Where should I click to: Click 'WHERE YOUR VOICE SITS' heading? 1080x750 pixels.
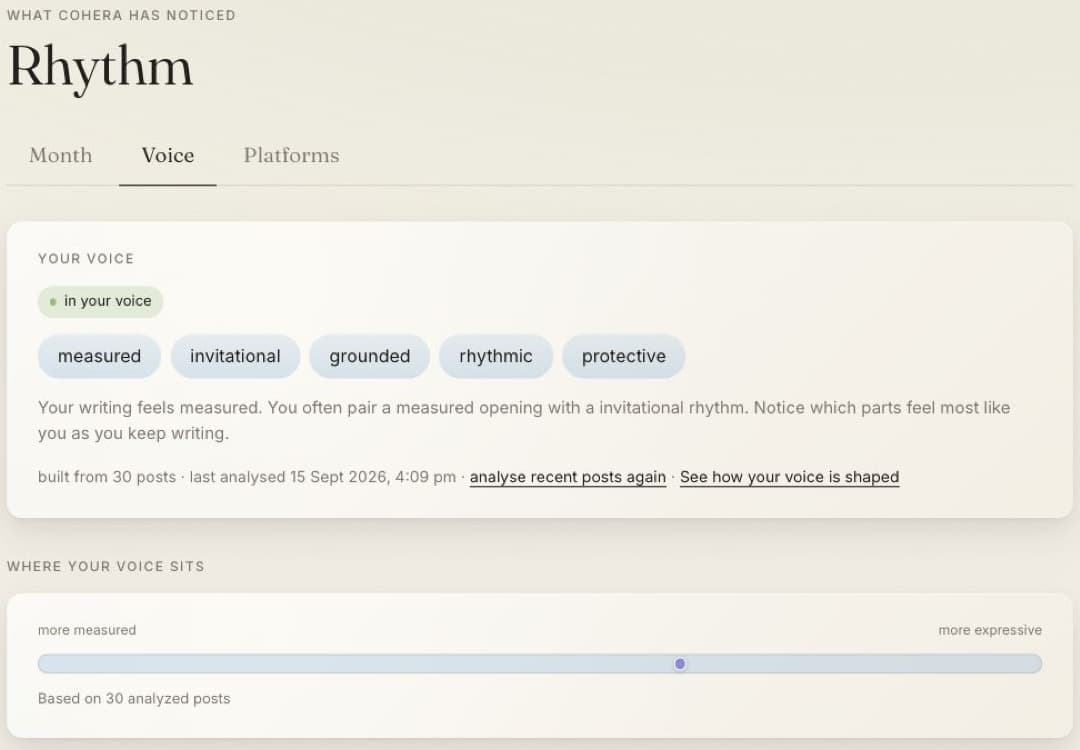click(105, 566)
